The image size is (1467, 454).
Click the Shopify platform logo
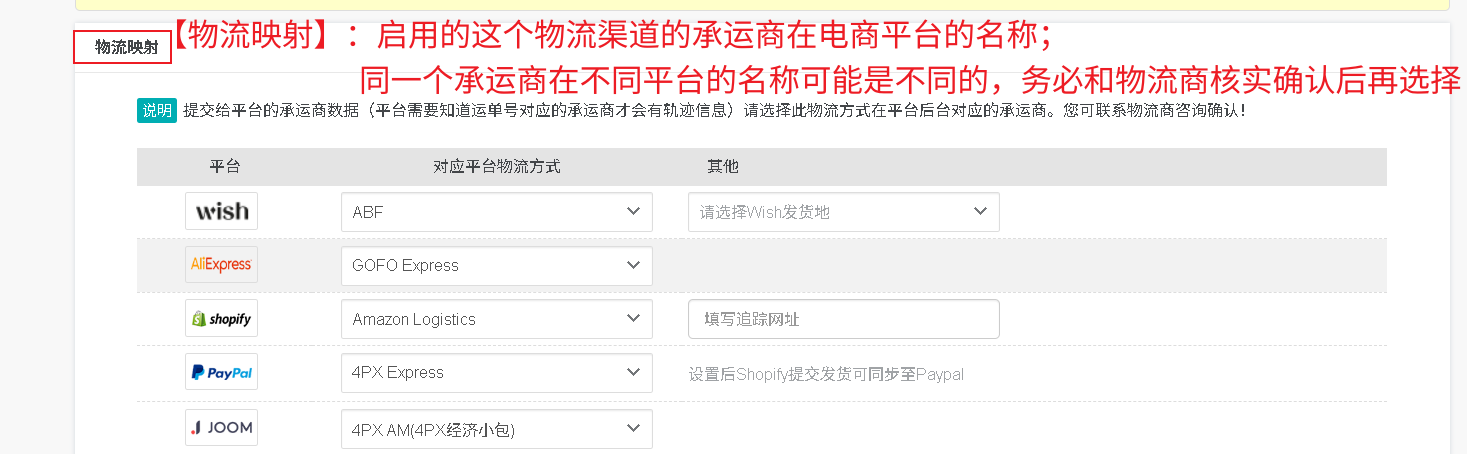click(x=221, y=319)
